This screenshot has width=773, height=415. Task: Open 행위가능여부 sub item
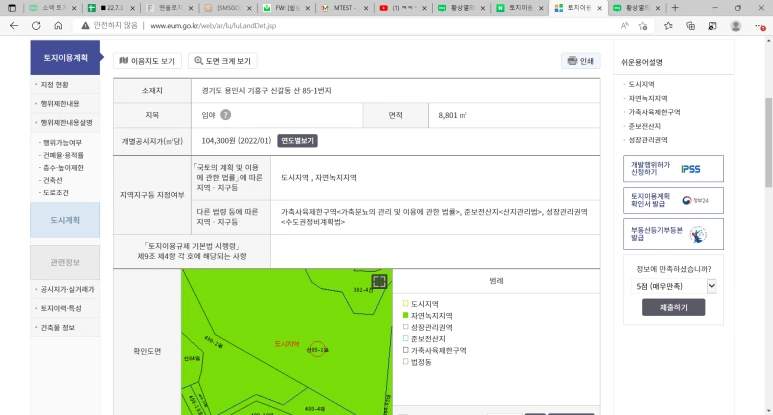click(62, 142)
